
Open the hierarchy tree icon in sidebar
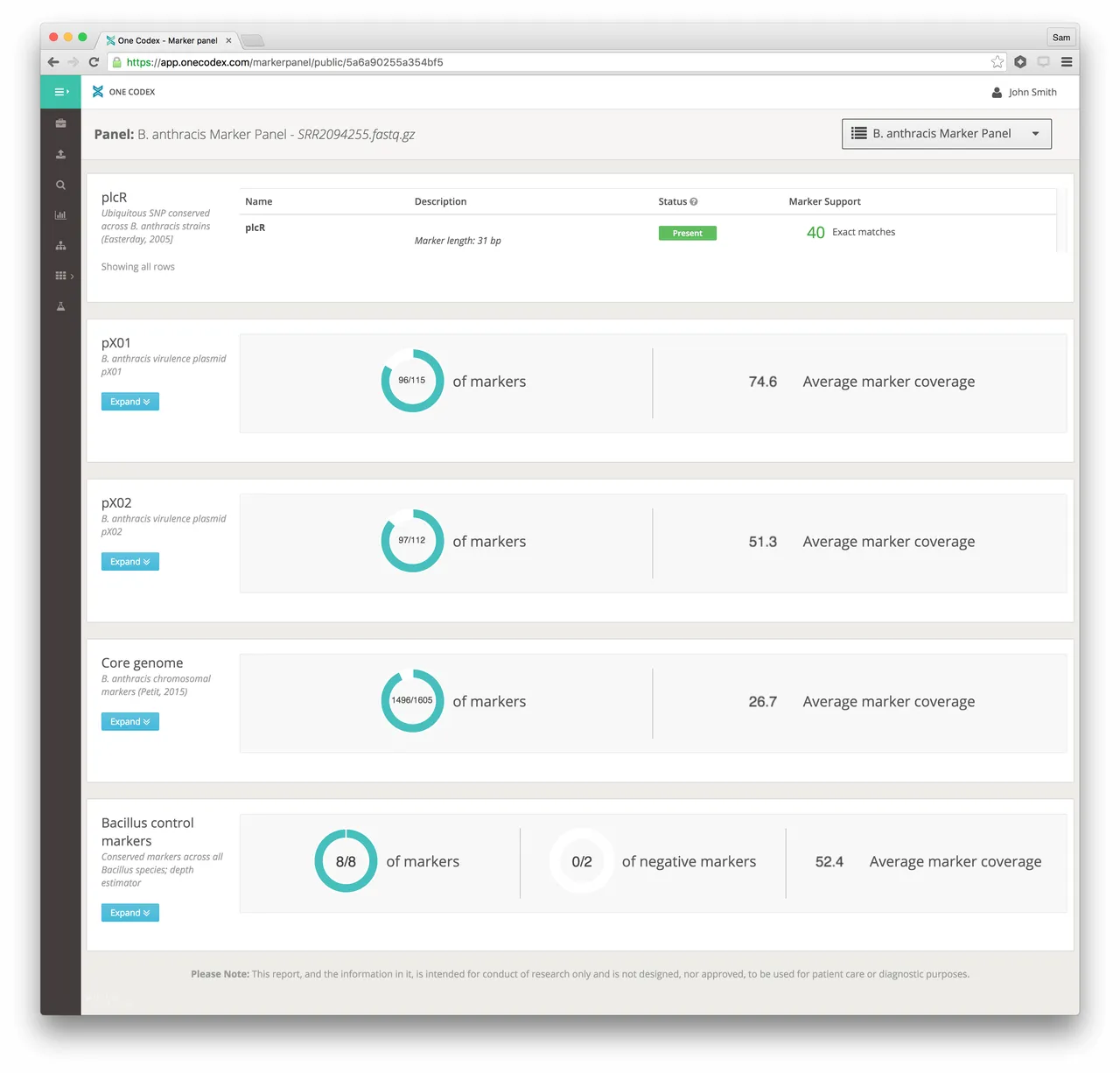(60, 246)
